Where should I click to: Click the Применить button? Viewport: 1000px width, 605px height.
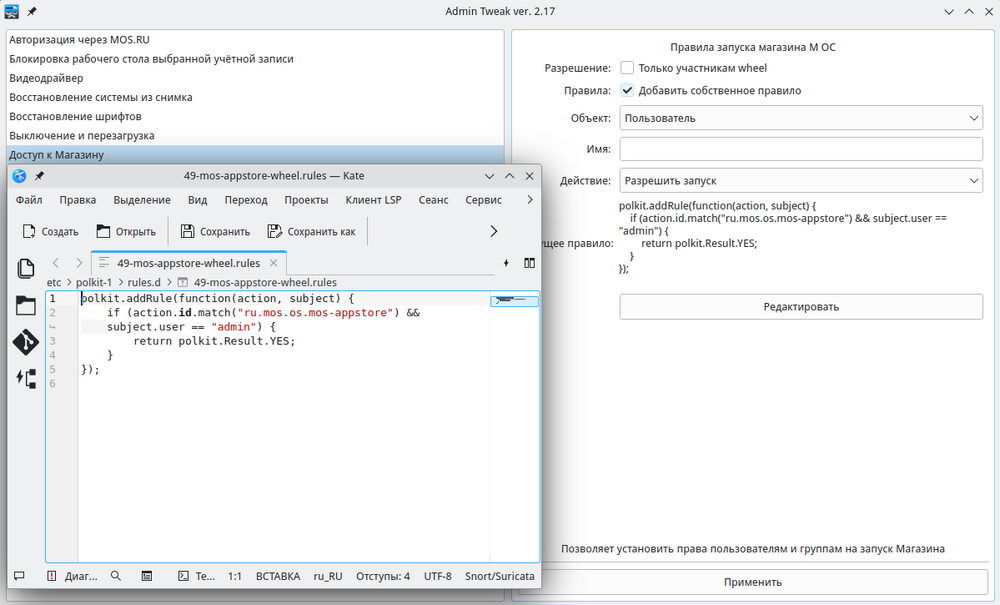[752, 582]
